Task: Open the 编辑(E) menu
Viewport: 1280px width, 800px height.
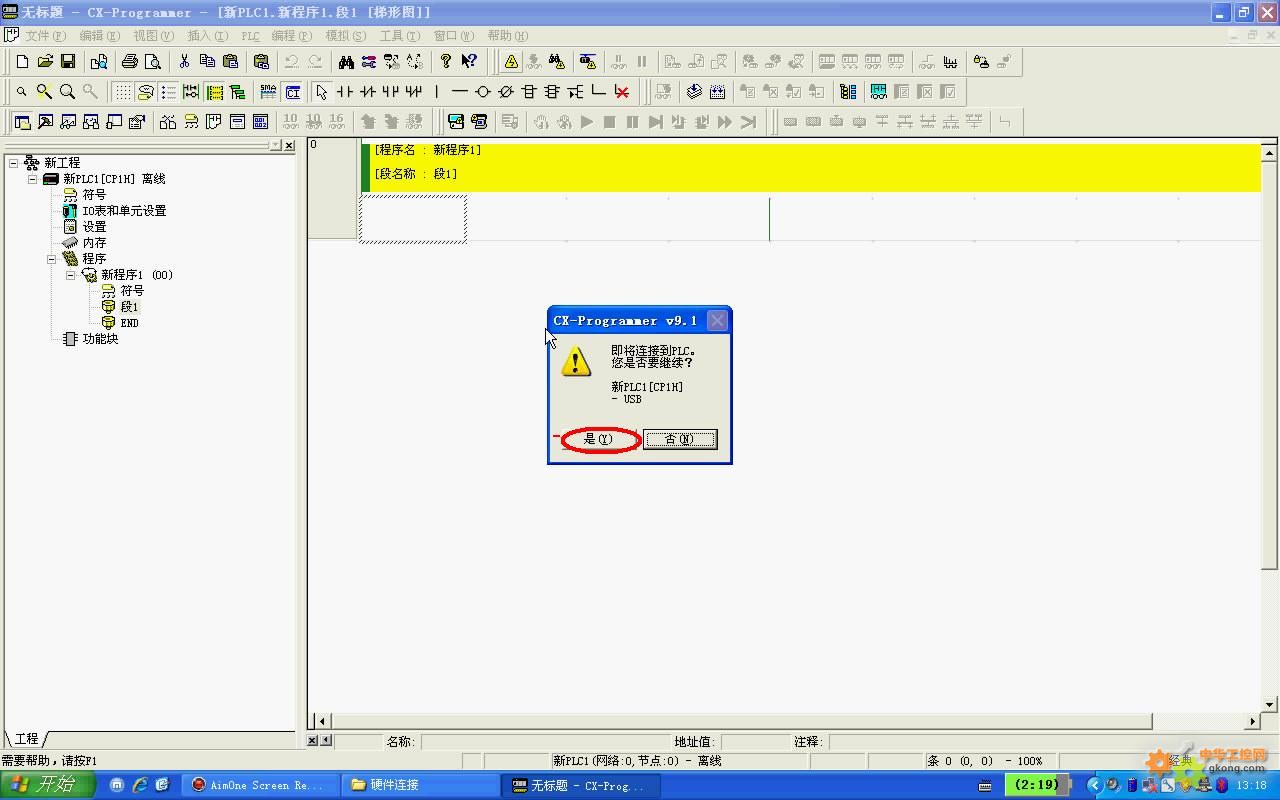Action: (x=99, y=35)
